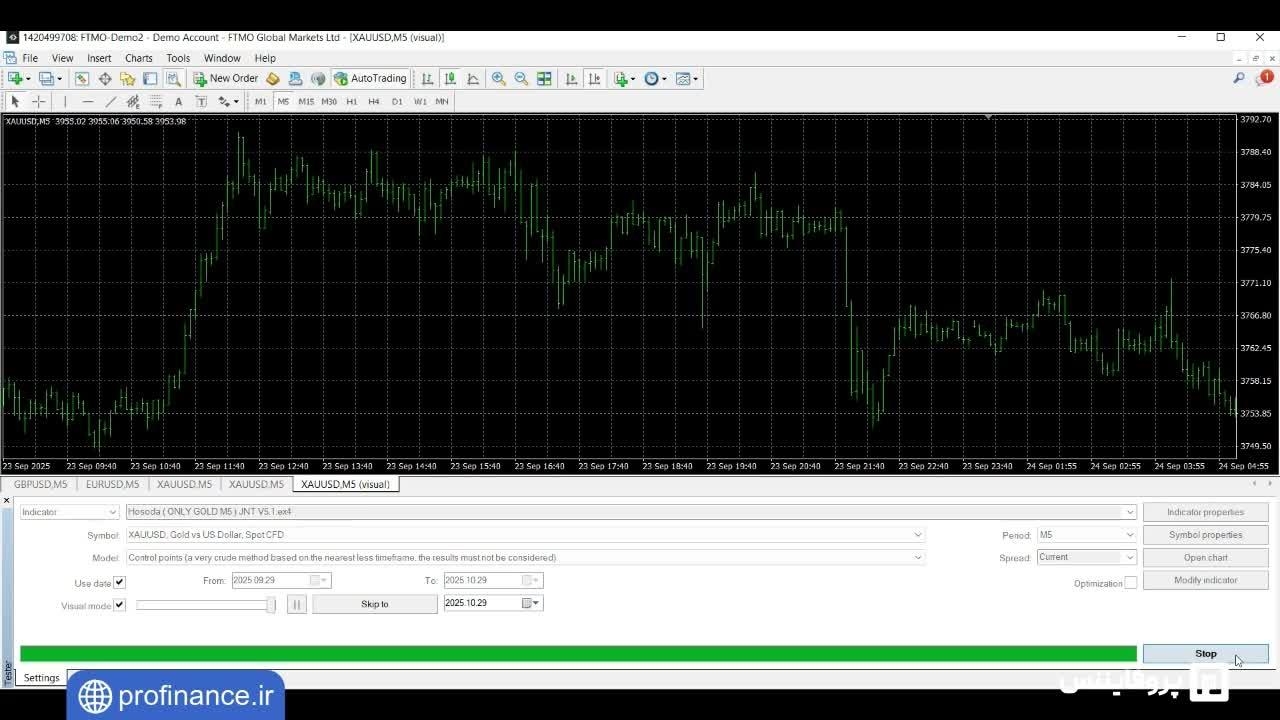The image size is (1280, 720).
Task: Click the Zoom In magnifier icon
Action: [x=498, y=78]
